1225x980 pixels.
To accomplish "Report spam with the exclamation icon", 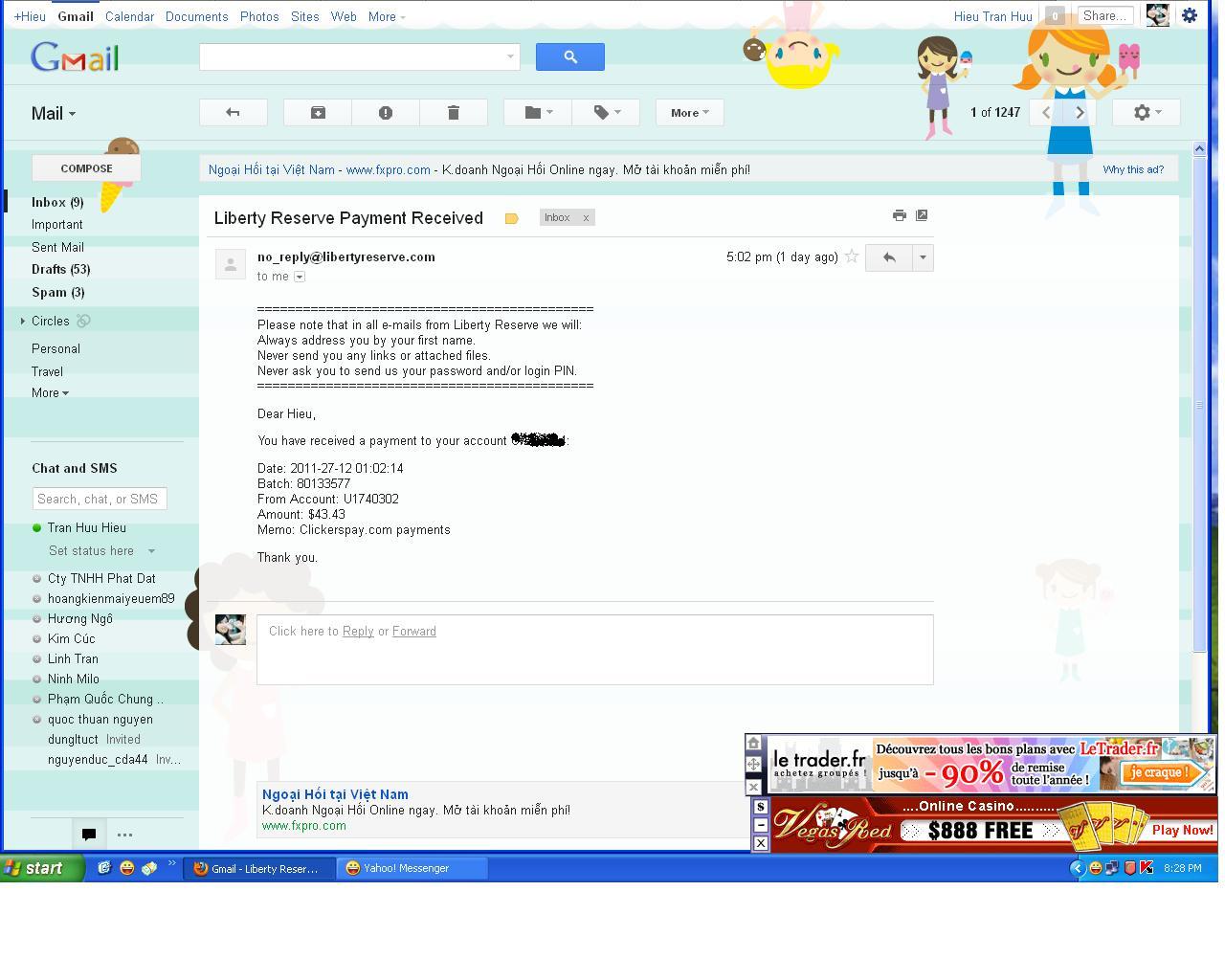I will (x=386, y=112).
